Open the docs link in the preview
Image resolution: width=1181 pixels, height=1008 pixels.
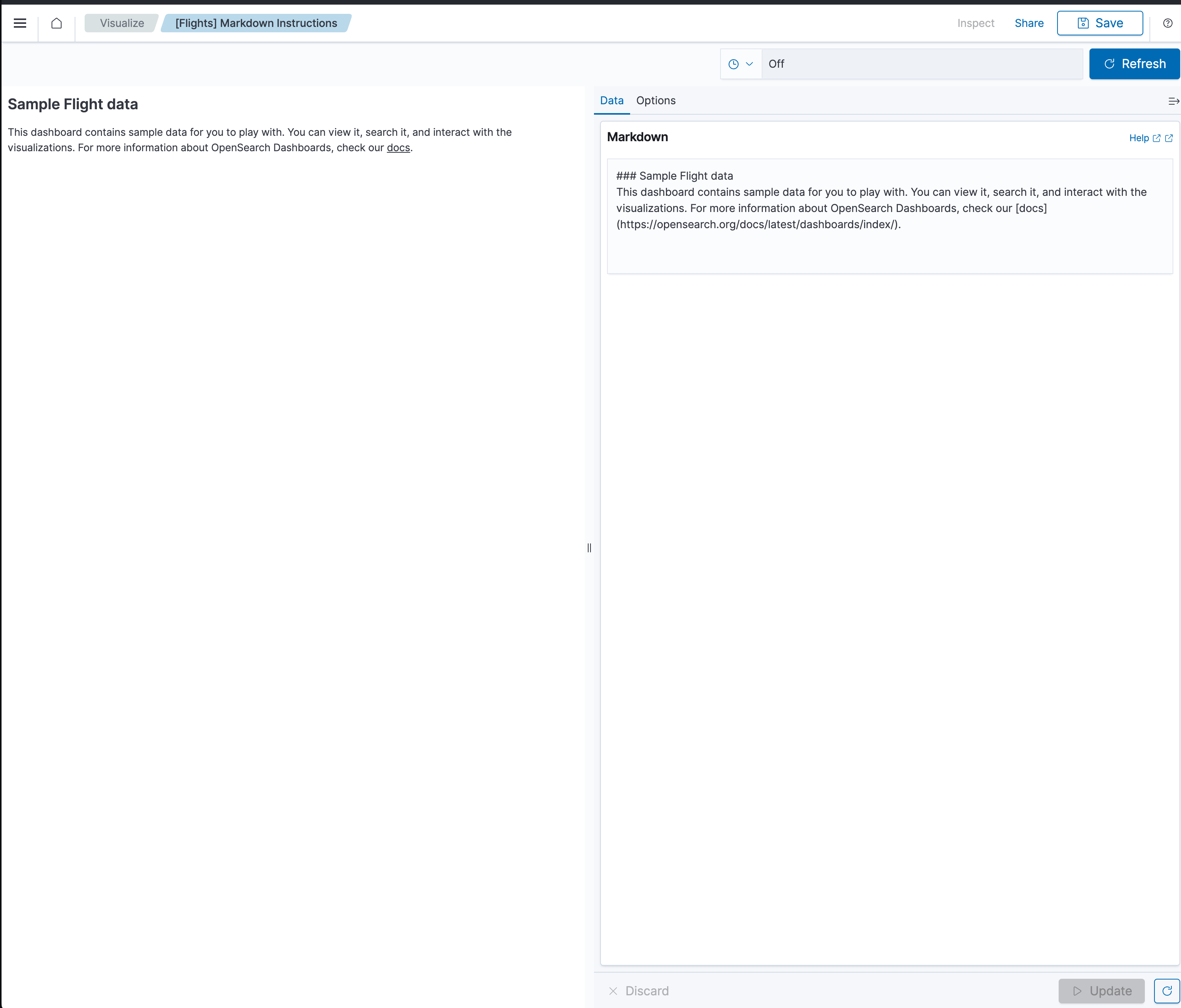[398, 148]
